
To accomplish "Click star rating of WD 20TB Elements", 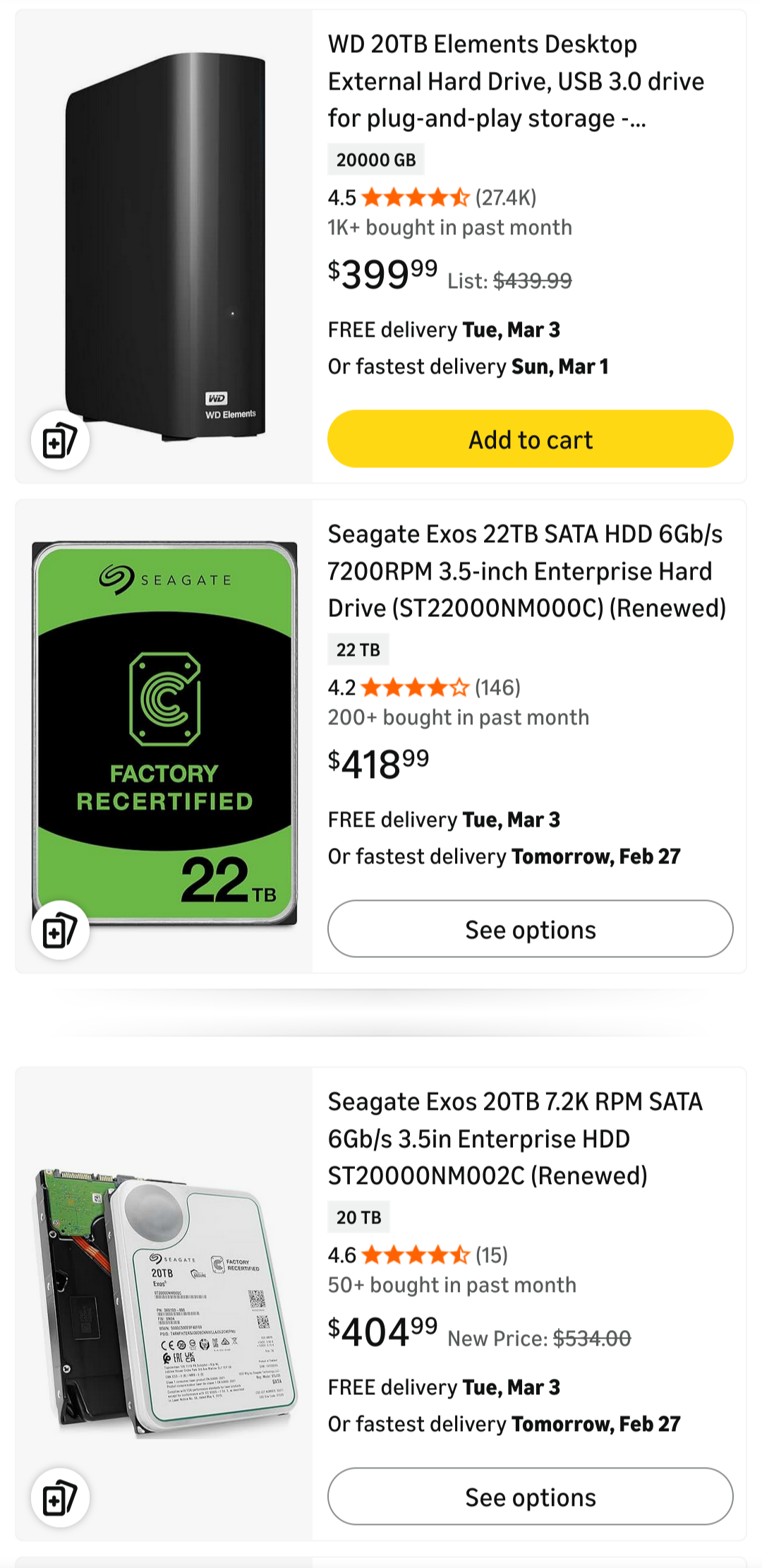I will tap(415, 198).
